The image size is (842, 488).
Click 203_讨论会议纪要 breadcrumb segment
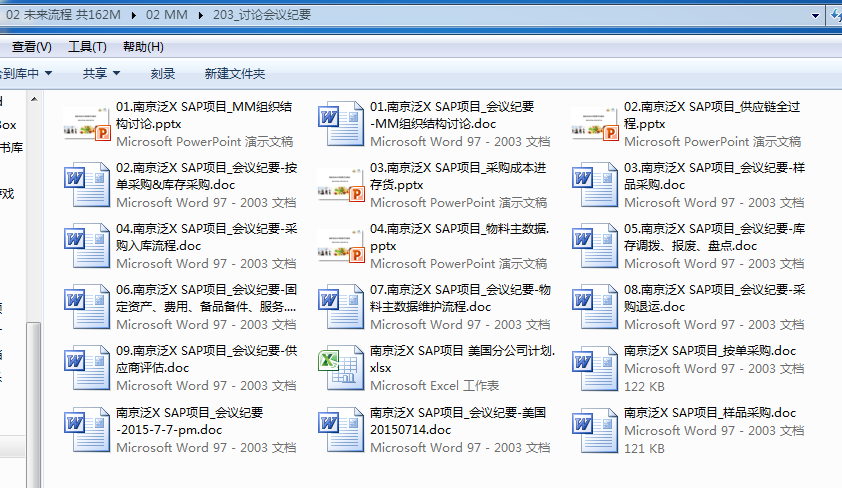point(262,14)
